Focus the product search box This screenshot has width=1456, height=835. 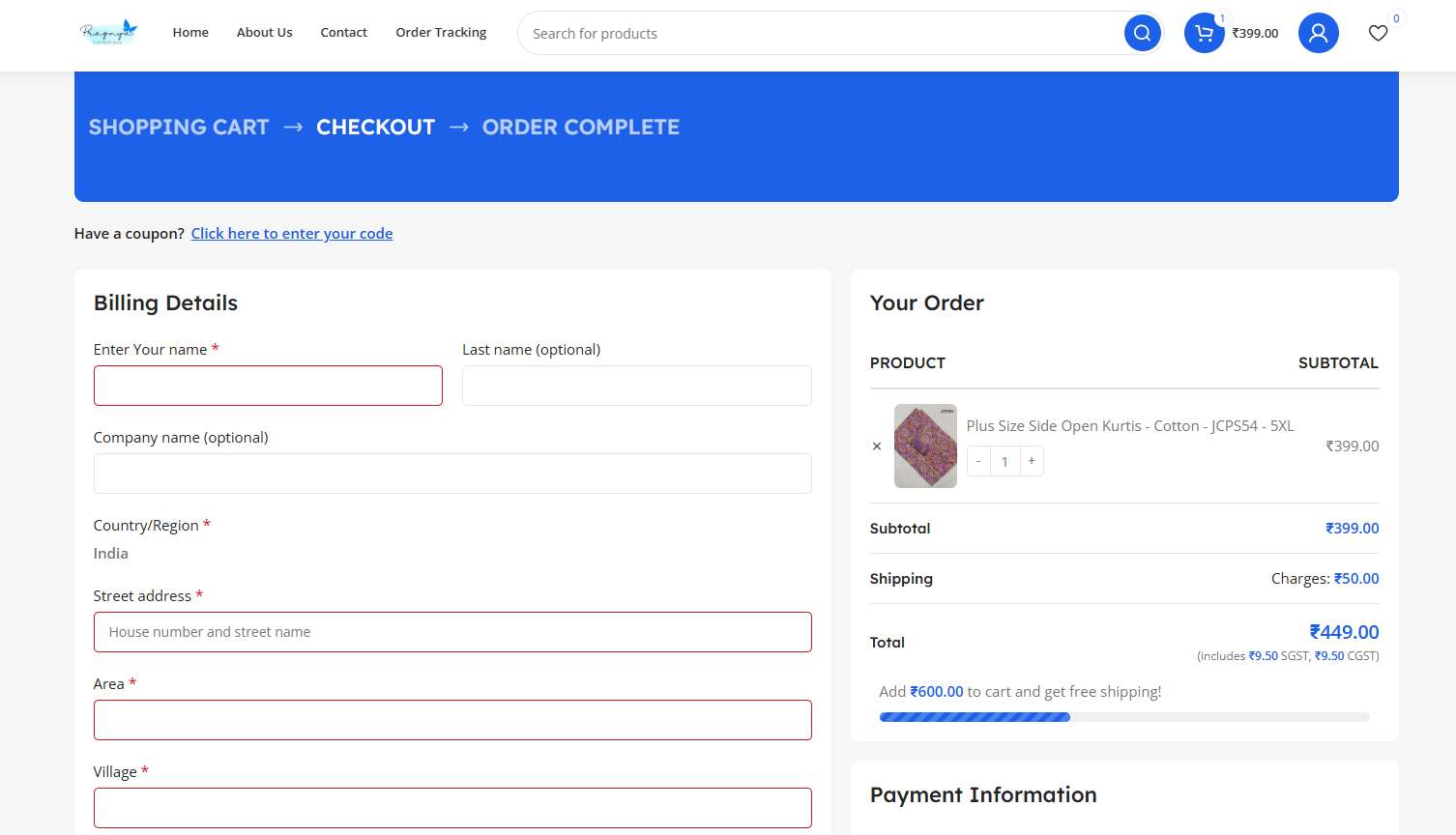pyautogui.click(x=822, y=34)
